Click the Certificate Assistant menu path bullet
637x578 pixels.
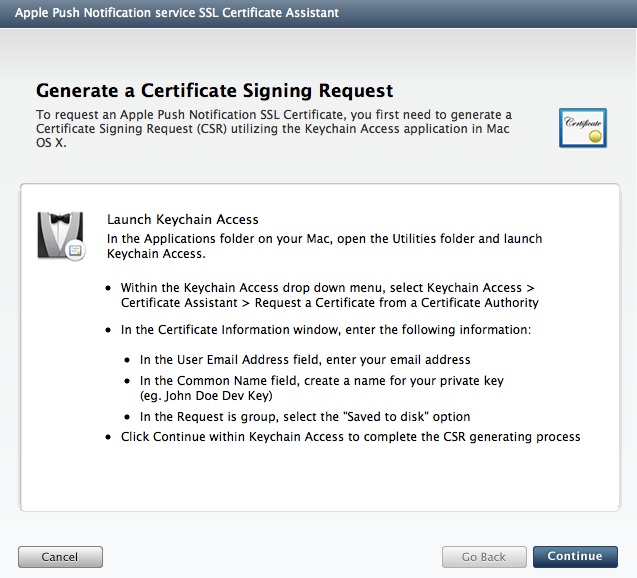click(329, 295)
